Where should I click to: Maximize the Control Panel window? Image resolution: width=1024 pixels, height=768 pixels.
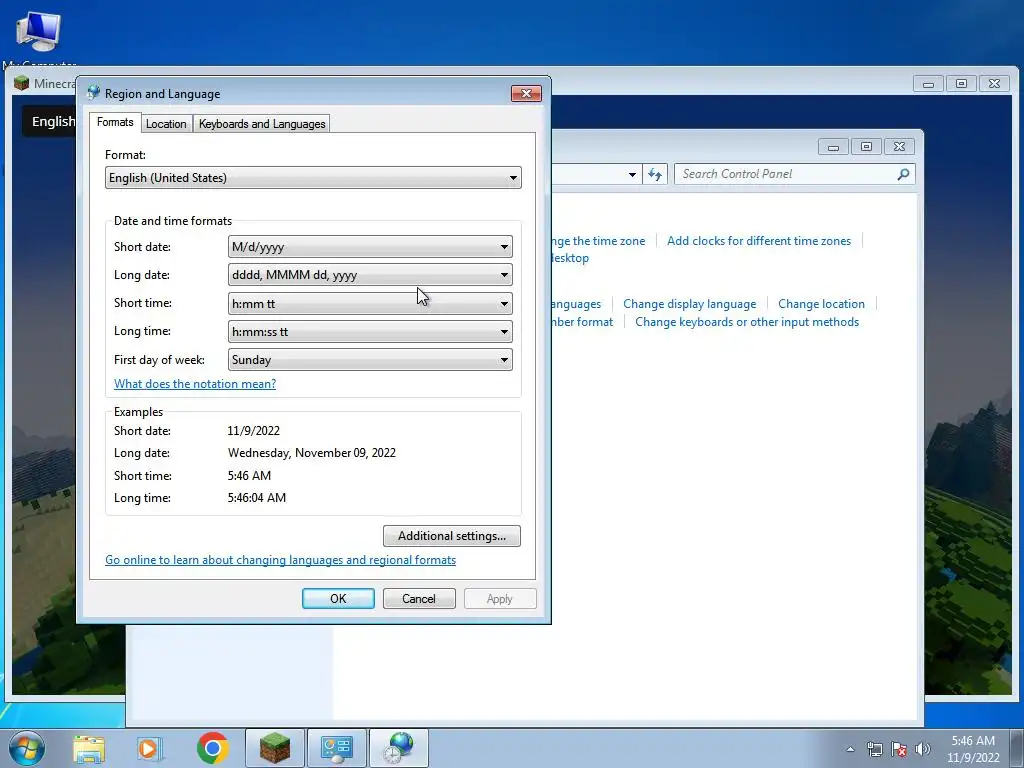(x=866, y=147)
